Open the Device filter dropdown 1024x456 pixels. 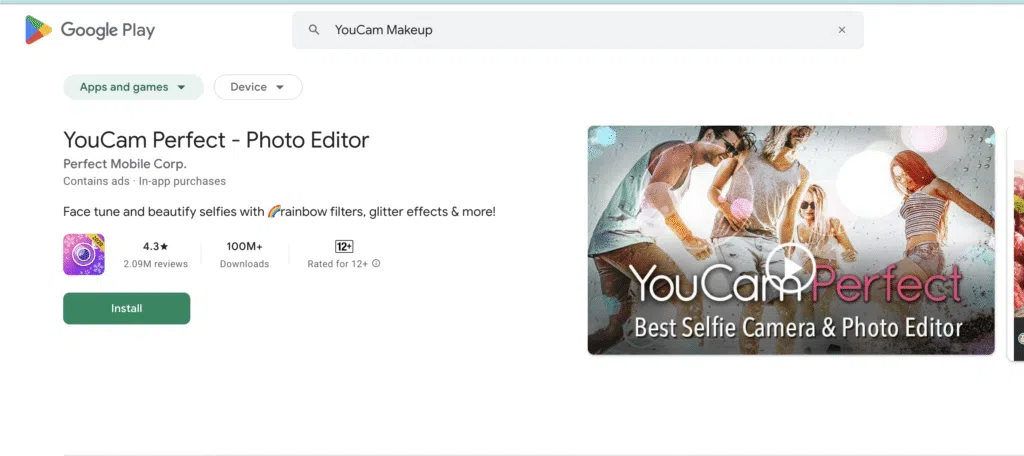tap(258, 87)
